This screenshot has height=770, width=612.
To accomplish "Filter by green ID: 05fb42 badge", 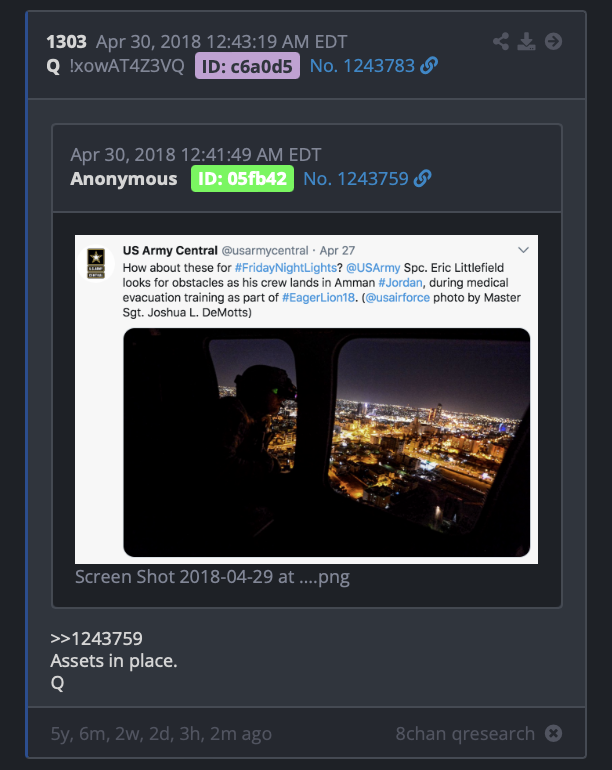I will pos(242,179).
